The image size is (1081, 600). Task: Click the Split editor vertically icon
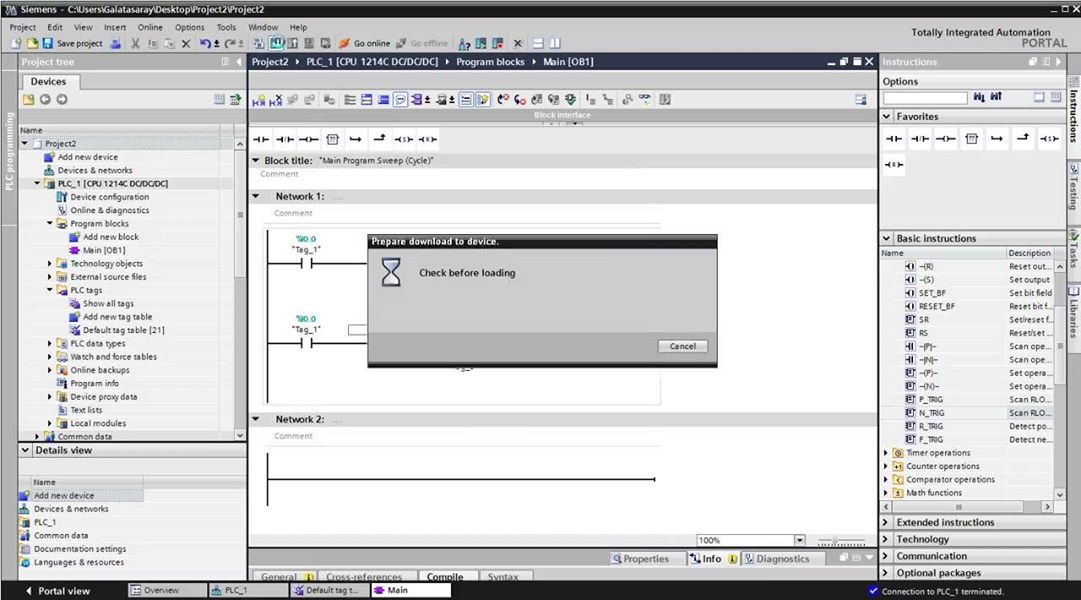(x=555, y=43)
